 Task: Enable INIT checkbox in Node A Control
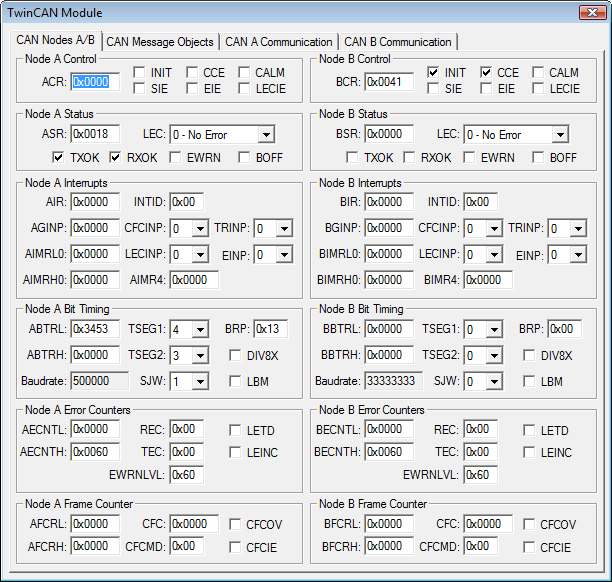click(x=139, y=73)
